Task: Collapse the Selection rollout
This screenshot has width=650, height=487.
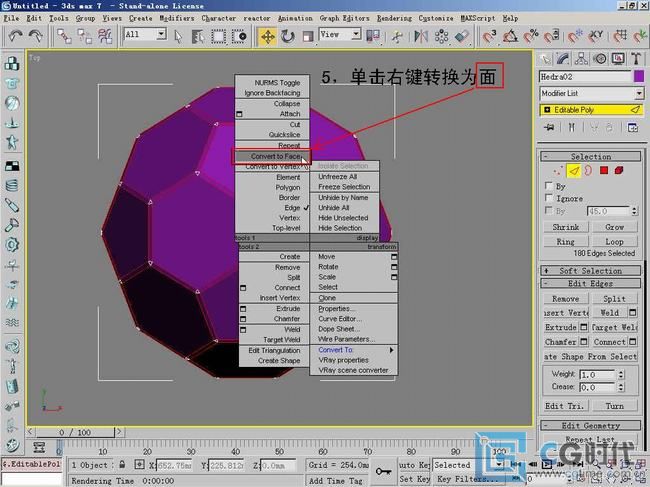Action: [591, 157]
